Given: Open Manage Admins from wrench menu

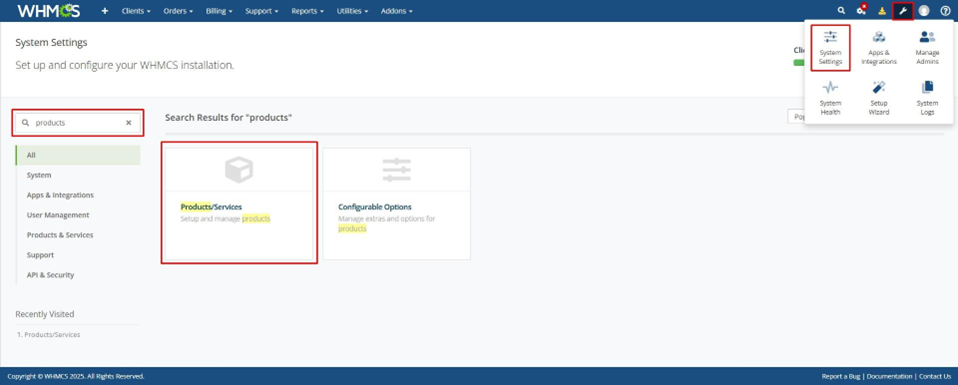Looking at the screenshot, I should [x=927, y=48].
